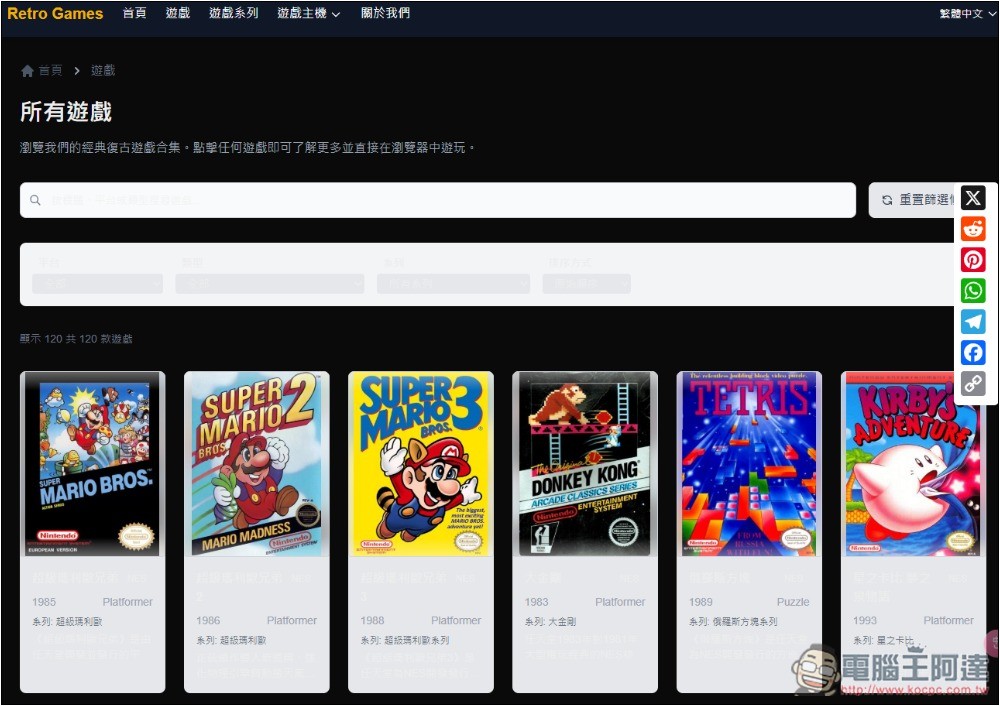This screenshot has height=706, width=1000.
Task: Share via the Reddit icon
Action: coord(972,228)
